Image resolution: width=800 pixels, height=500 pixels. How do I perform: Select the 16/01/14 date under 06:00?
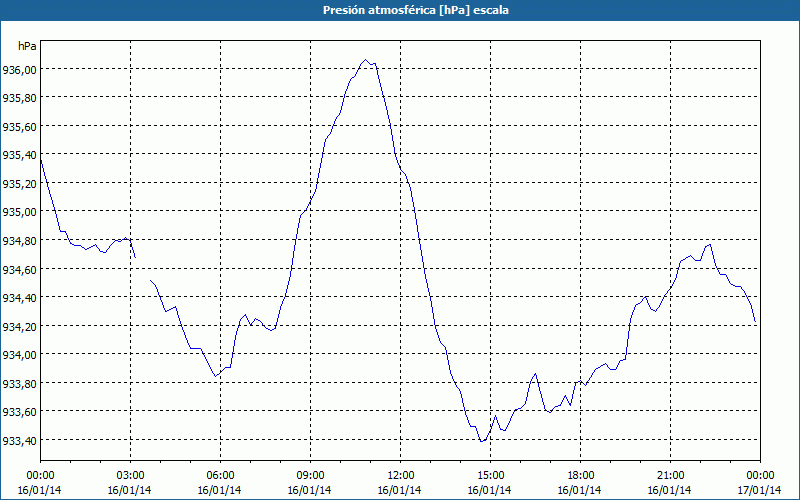pos(219,490)
